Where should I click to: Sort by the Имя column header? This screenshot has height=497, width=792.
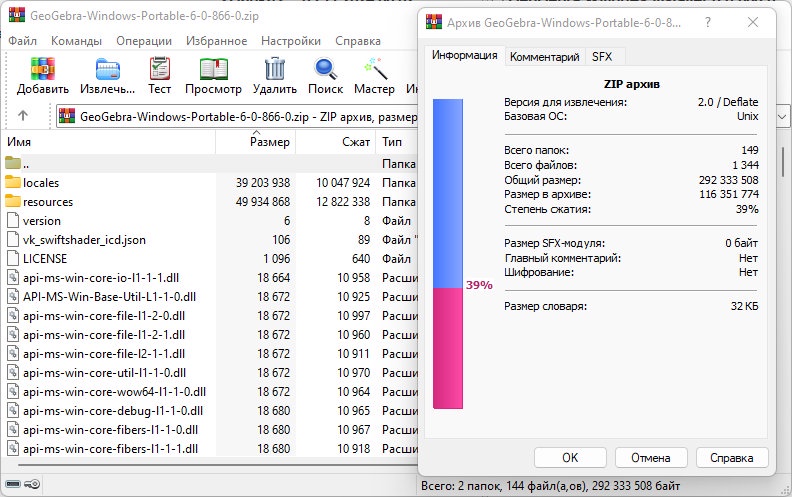(x=109, y=142)
